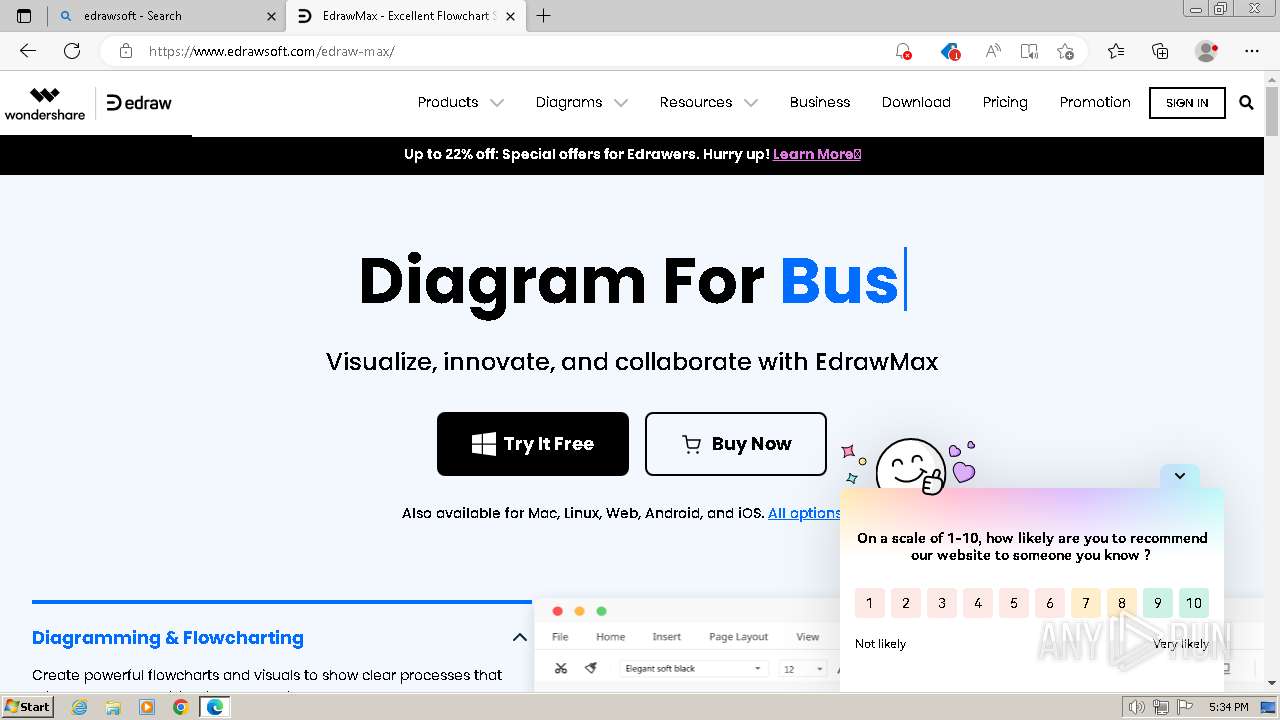Open the All options link
1280x720 pixels.
(804, 513)
